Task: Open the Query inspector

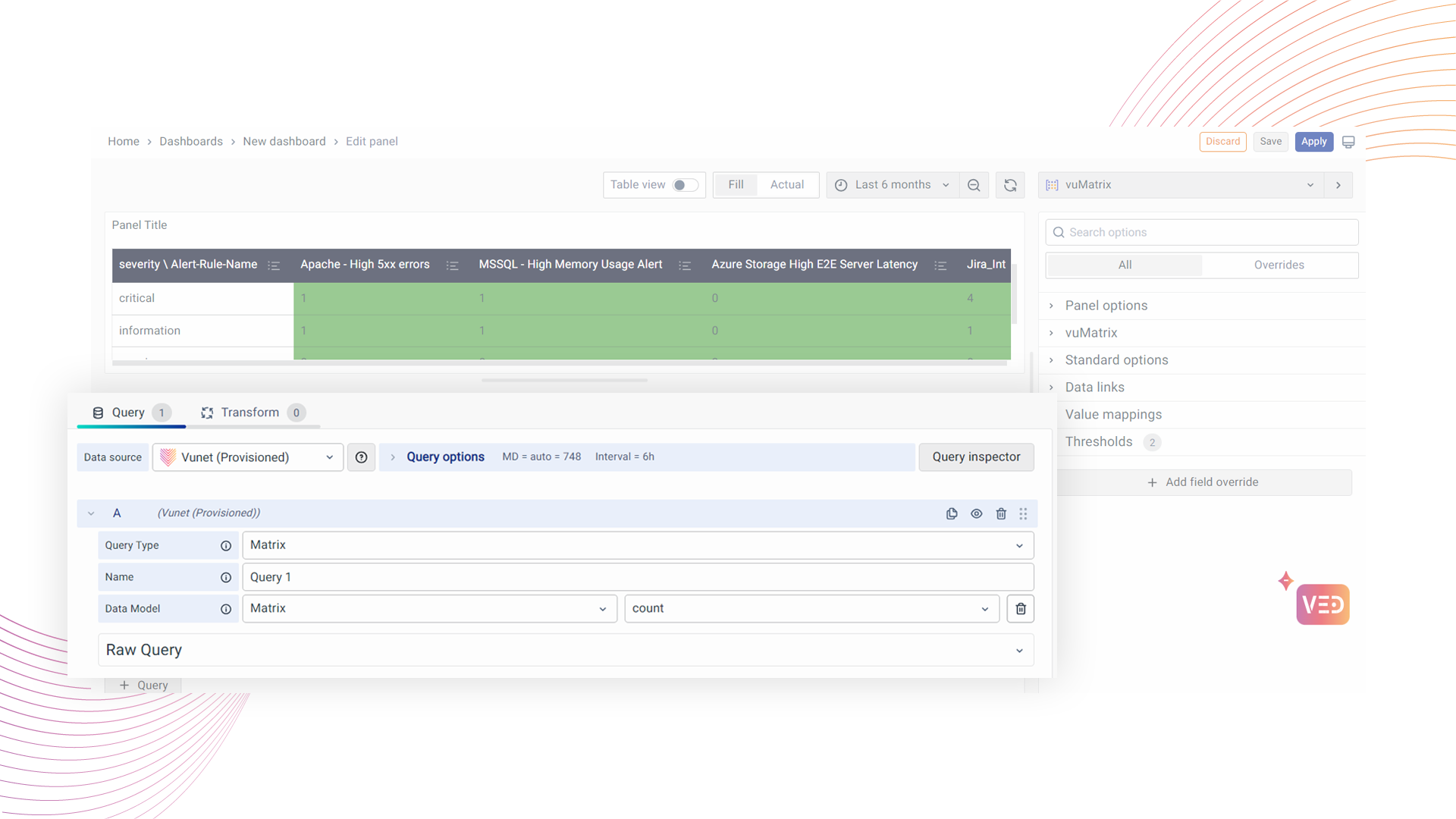Action: 976,457
